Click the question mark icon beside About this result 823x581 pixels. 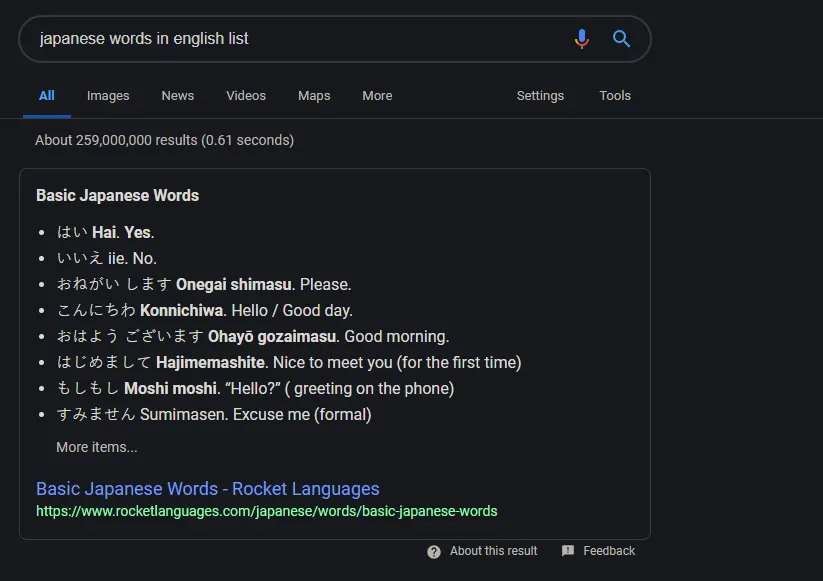434,551
